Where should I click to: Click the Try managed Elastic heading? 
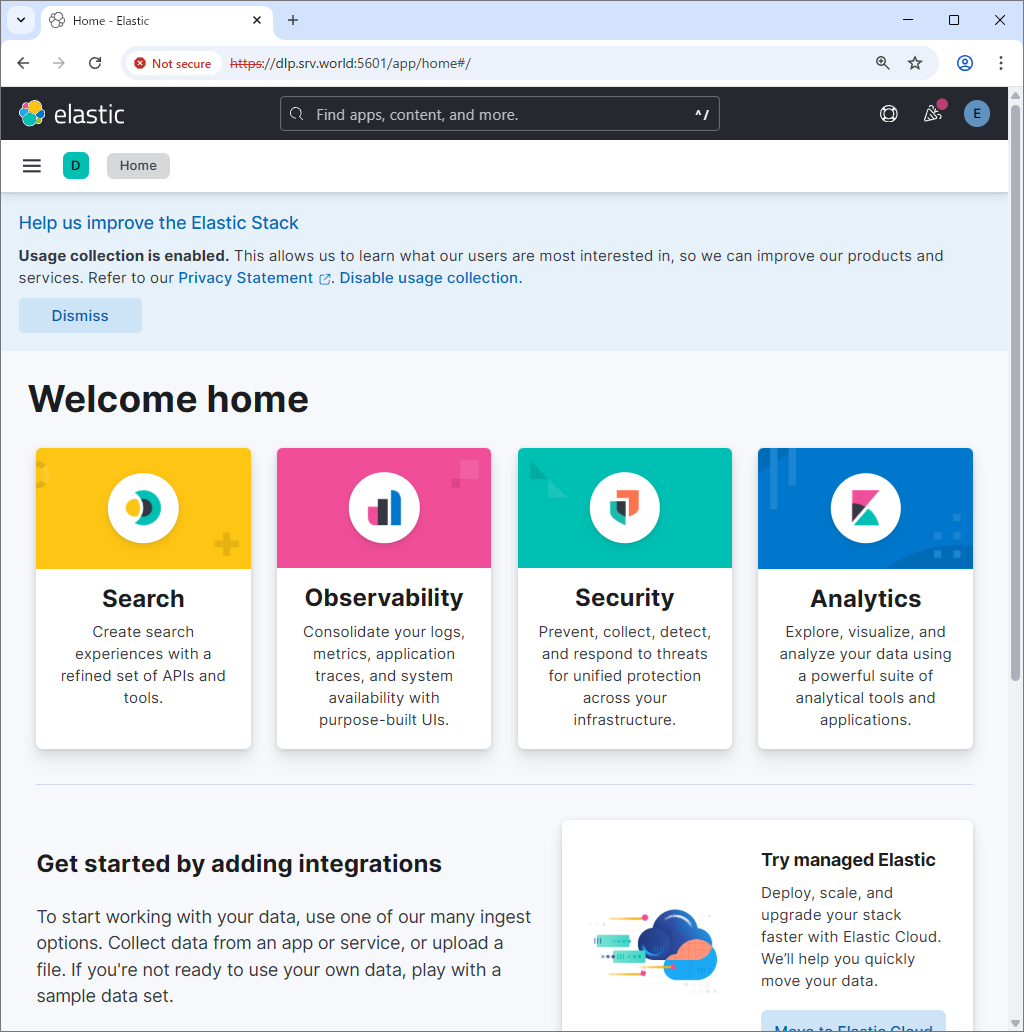[x=848, y=860]
